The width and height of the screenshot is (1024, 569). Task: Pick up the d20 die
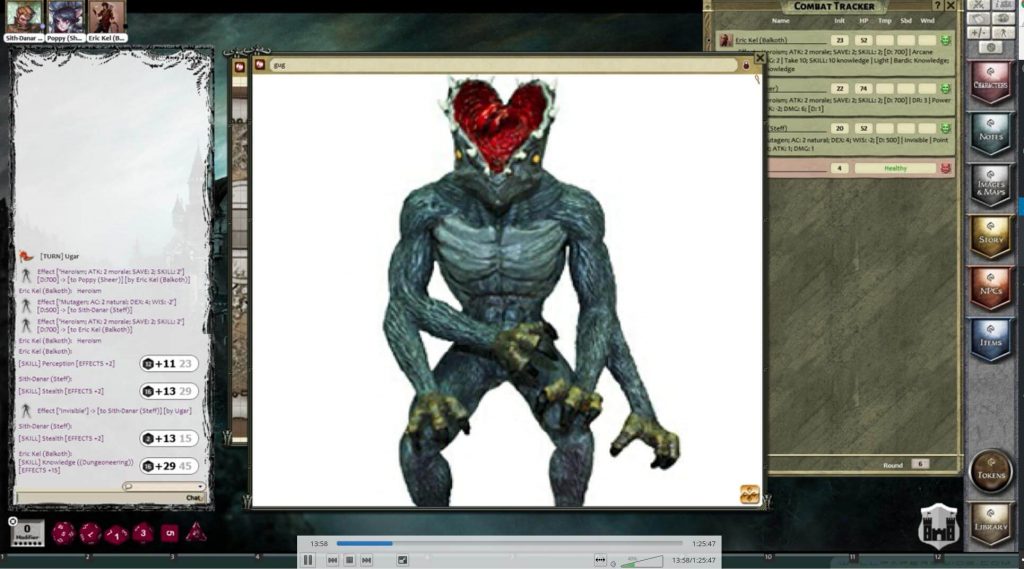(x=63, y=533)
